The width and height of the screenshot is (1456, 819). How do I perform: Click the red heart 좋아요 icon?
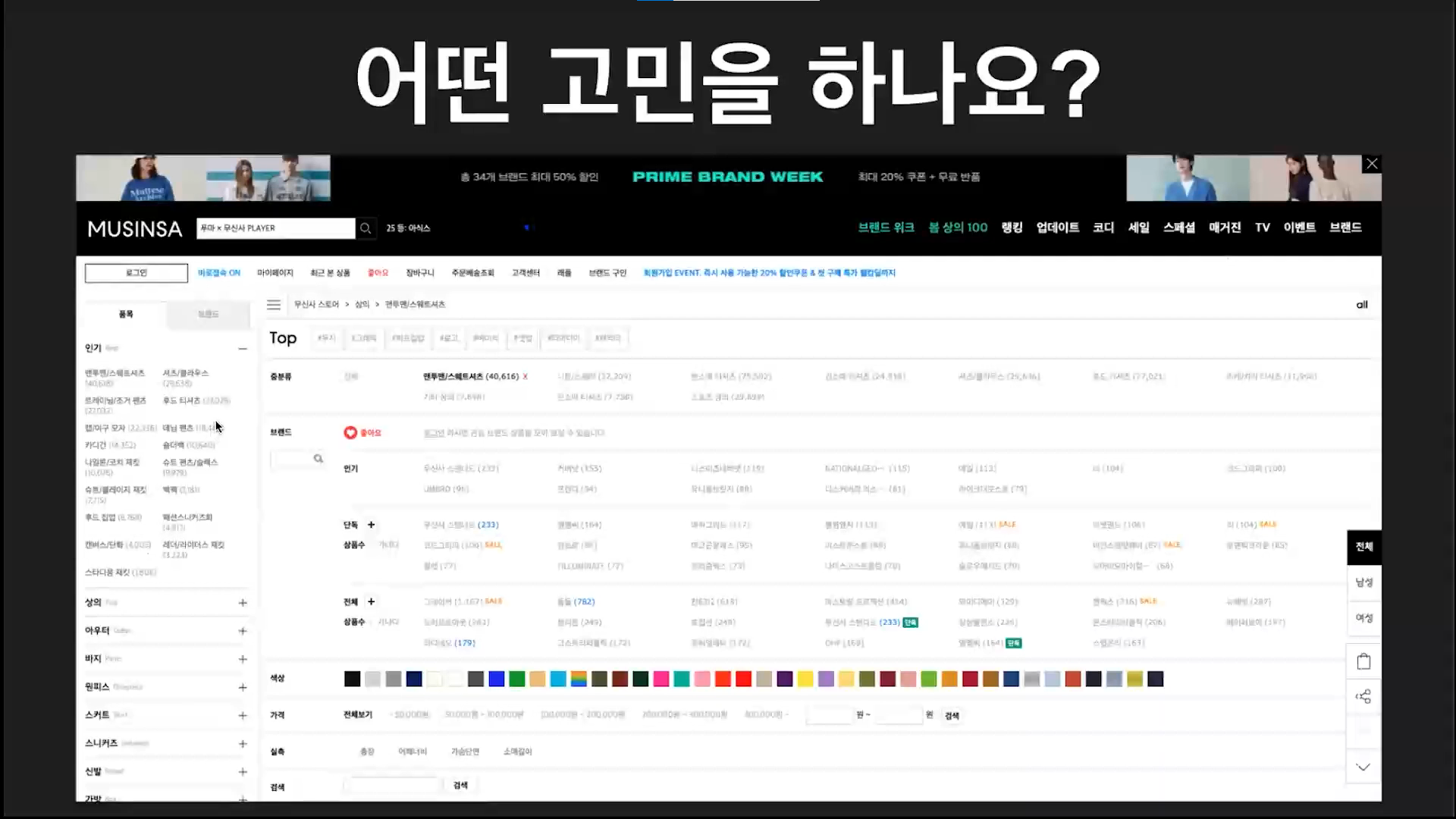(x=350, y=433)
